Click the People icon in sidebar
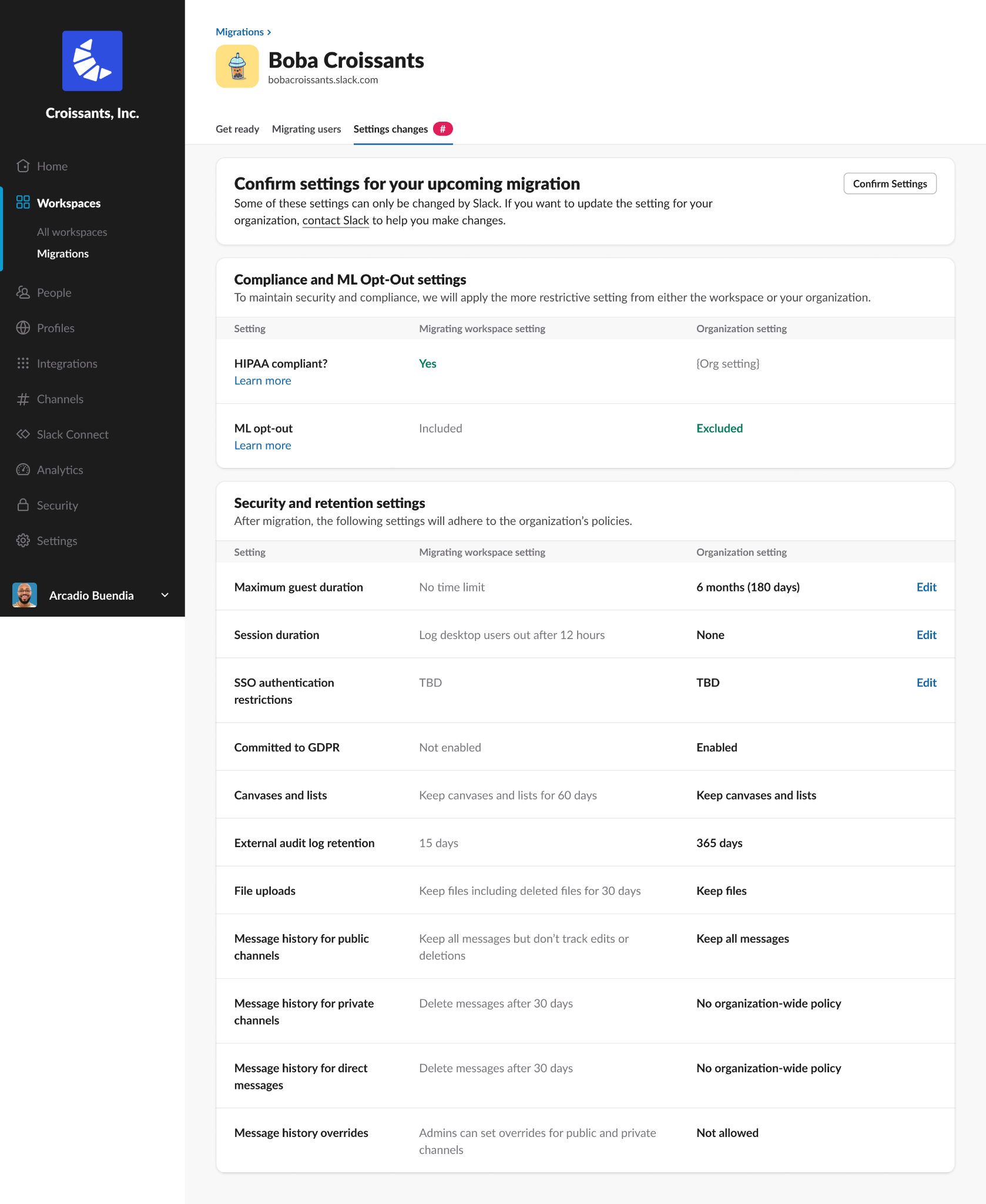This screenshot has height=1204, width=986. 23,292
